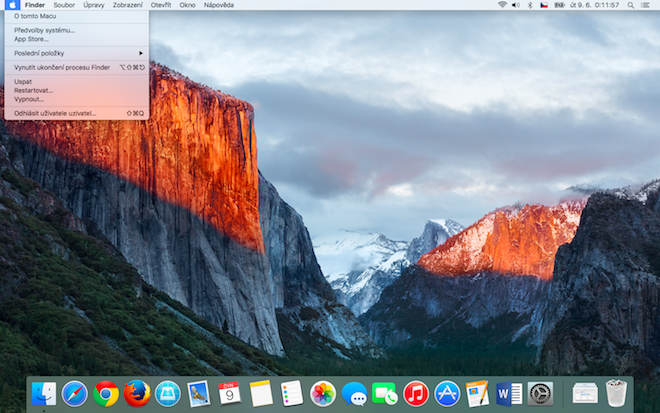
Task: Click Vynutit ukončení procesu Finder
Action: [62, 67]
